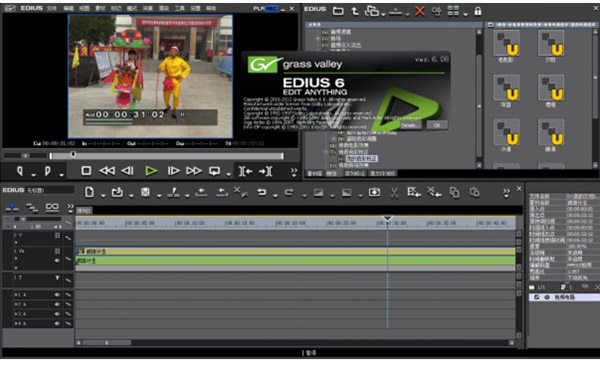Expand the player controls overflow chevron
Screen dimensions: 600x368
point(293,172)
